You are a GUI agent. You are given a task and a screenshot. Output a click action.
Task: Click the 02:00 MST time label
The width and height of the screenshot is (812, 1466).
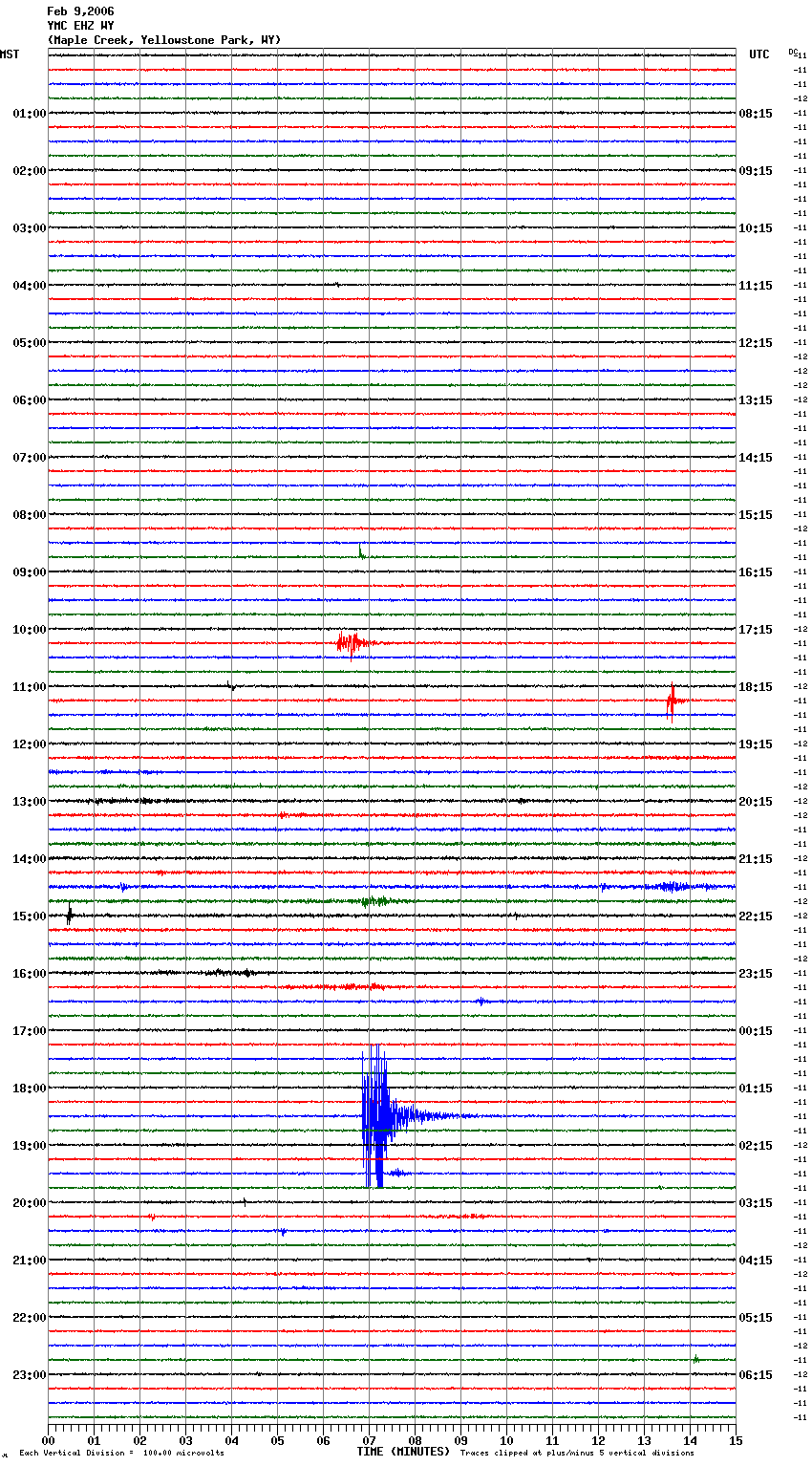[29, 171]
